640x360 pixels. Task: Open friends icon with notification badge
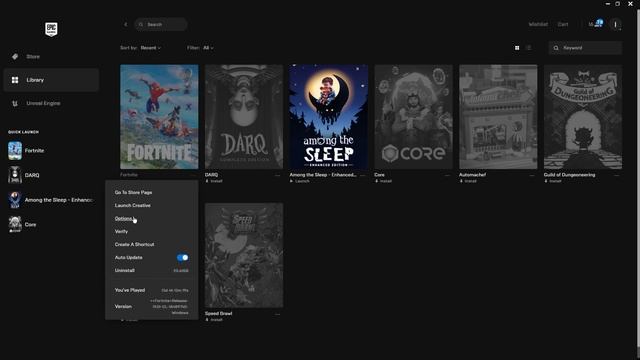pyautogui.click(x=596, y=24)
